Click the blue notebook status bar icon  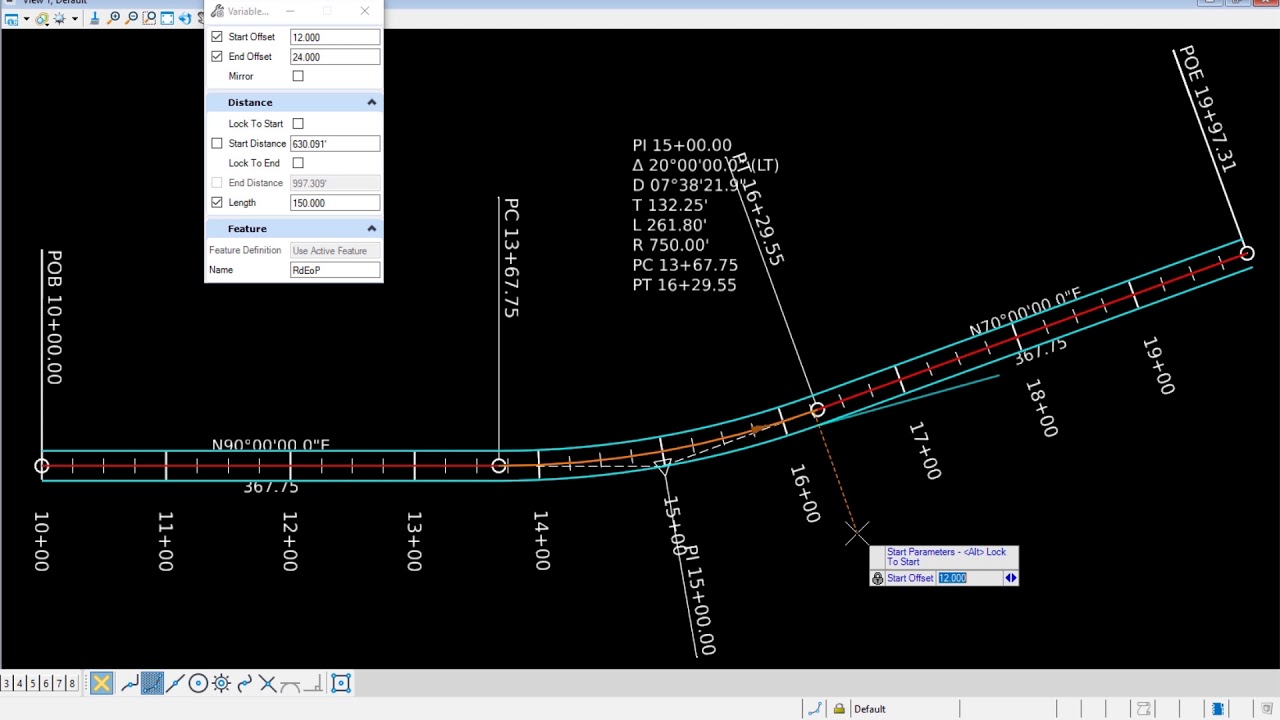(1218, 708)
